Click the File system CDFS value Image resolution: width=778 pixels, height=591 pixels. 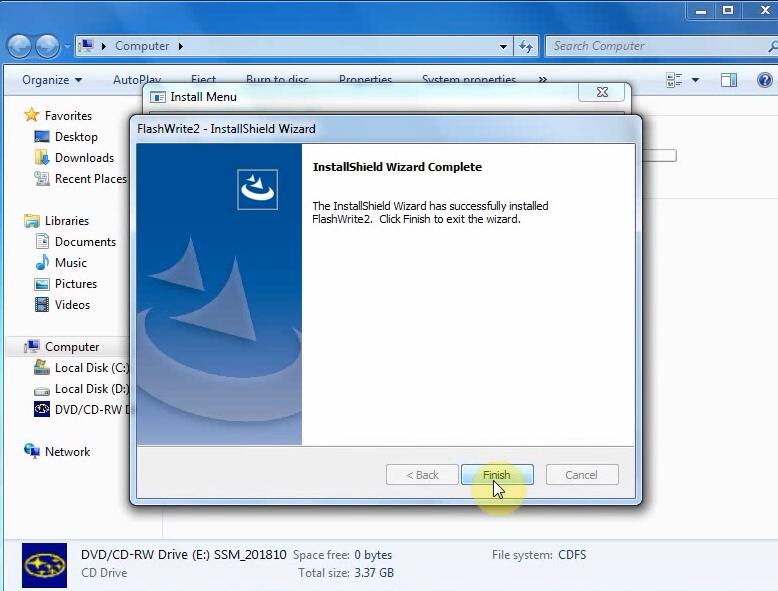tap(572, 555)
